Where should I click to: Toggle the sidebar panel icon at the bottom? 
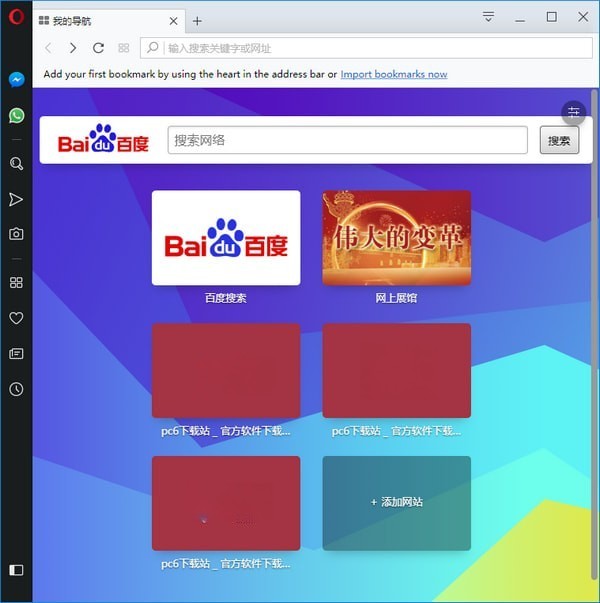pyautogui.click(x=16, y=570)
